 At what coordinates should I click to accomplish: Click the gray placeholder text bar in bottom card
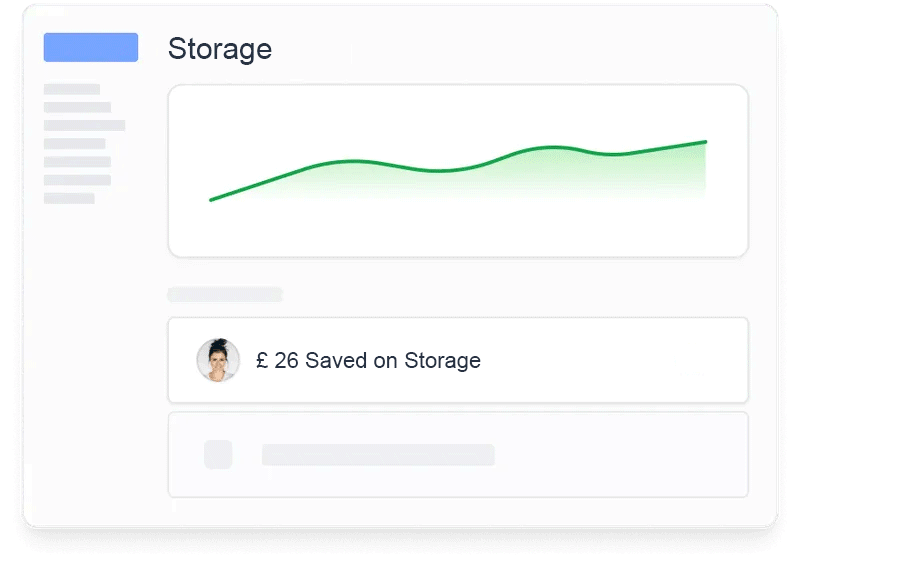(378, 455)
